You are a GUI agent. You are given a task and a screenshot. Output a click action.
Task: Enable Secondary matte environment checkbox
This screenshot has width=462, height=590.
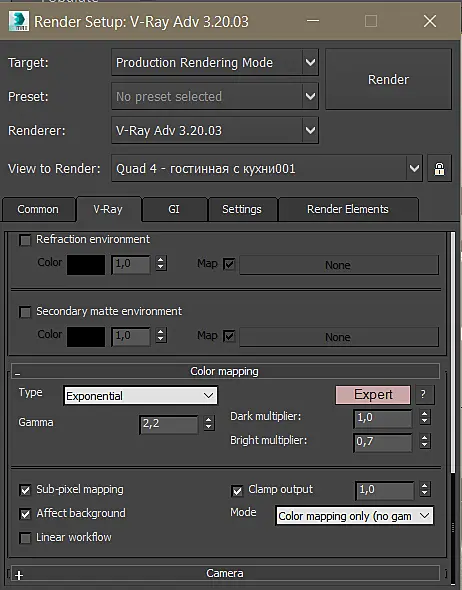coord(25,312)
